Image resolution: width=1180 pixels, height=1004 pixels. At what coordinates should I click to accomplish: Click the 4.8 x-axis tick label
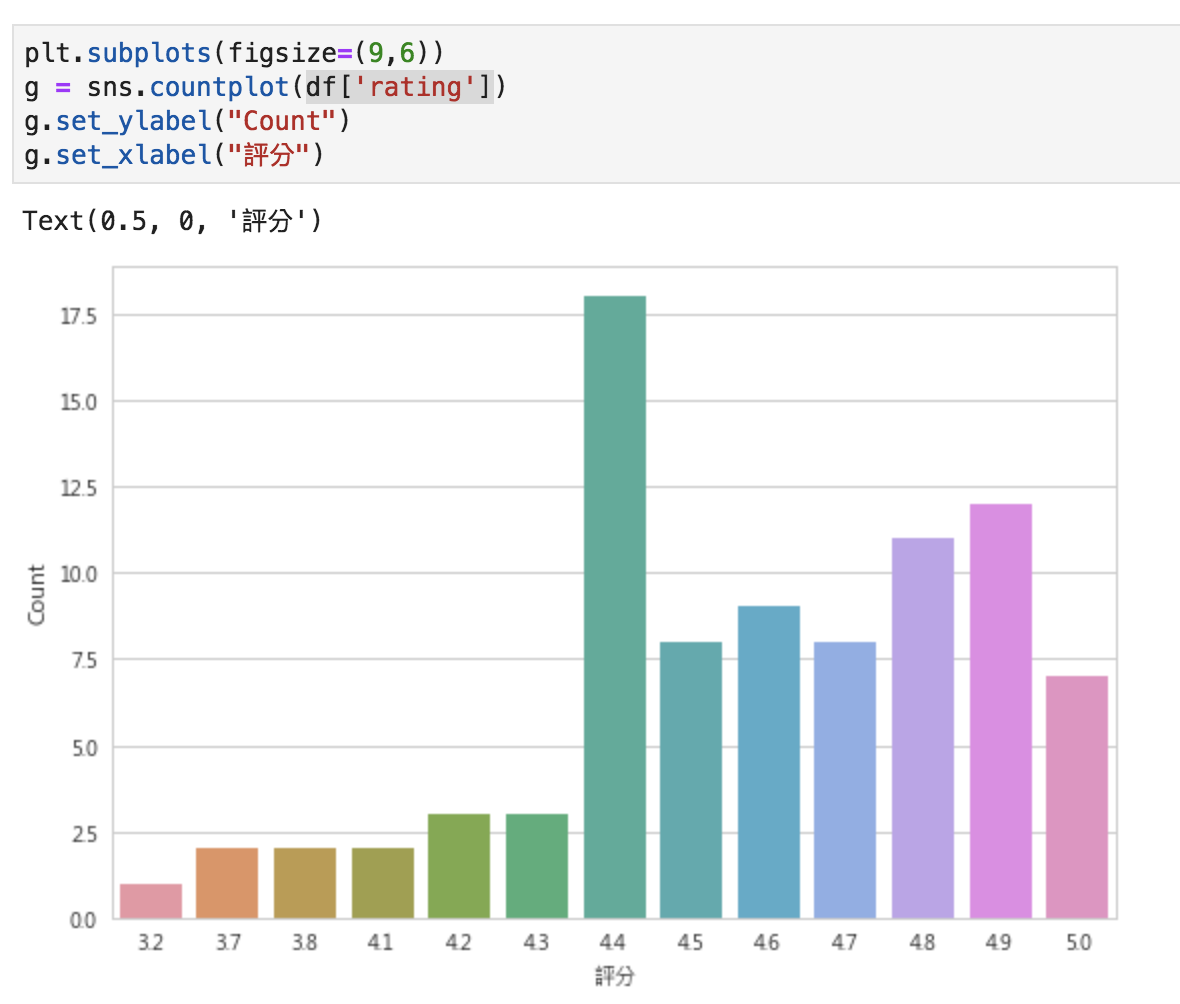coord(922,942)
